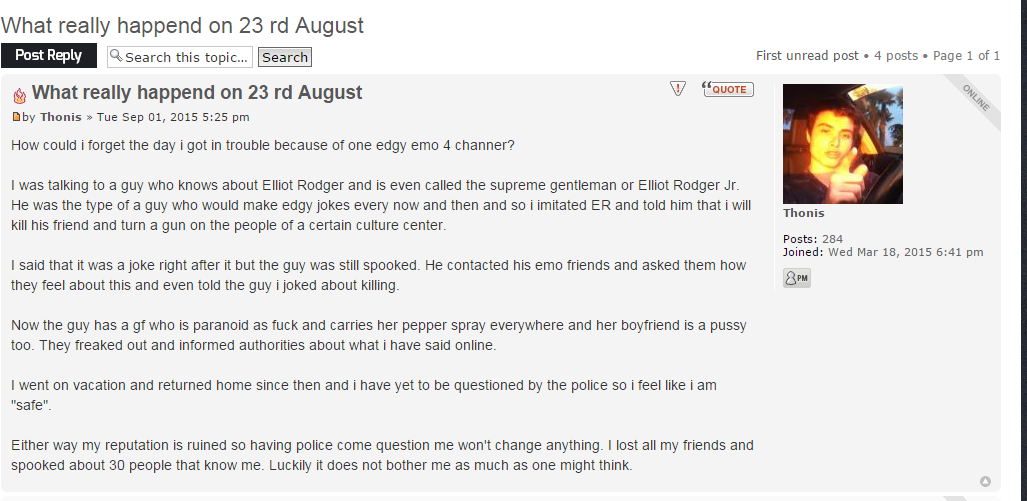1027x501 pixels.
Task: Open Thonis profile from the byline
Action: (x=60, y=117)
